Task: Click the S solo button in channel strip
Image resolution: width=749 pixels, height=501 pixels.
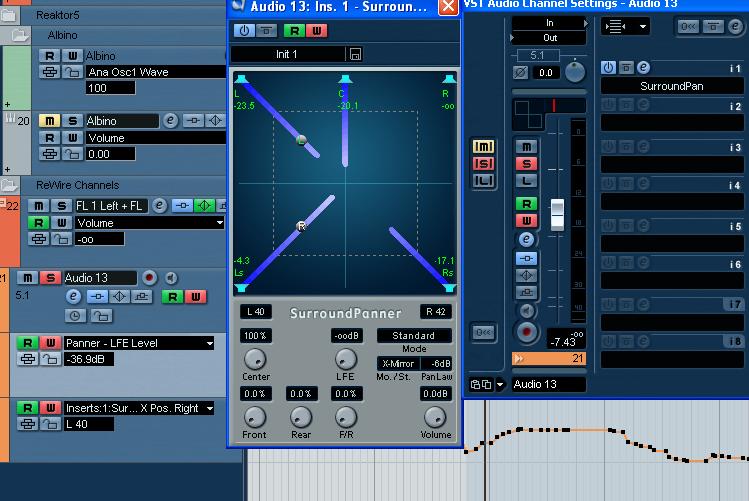Action: point(526,164)
